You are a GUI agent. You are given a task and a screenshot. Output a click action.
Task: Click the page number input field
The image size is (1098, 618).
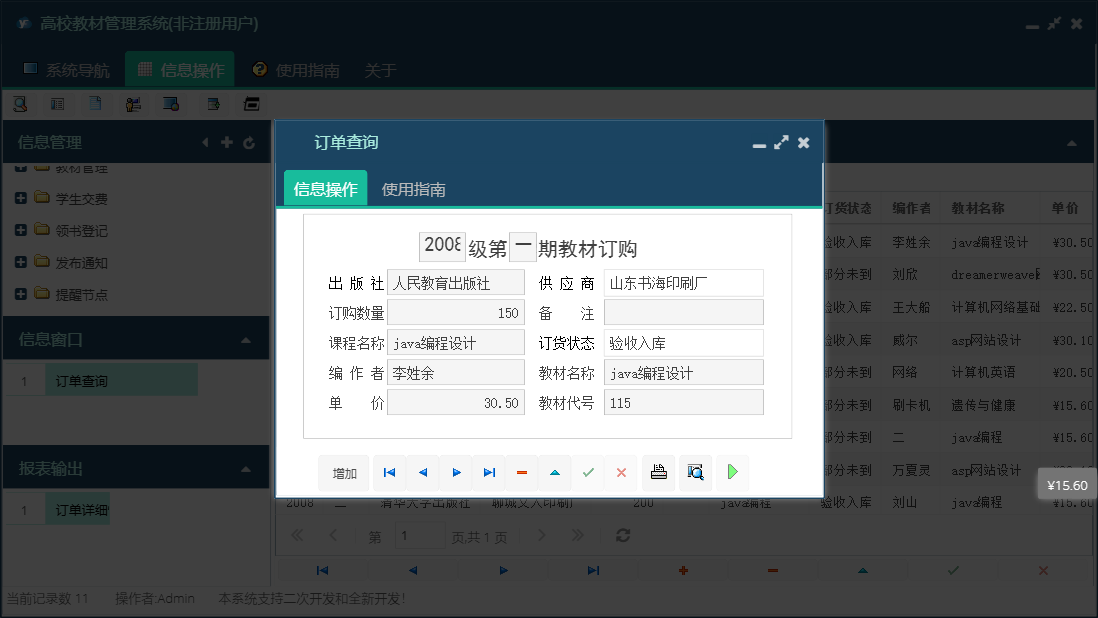[420, 536]
